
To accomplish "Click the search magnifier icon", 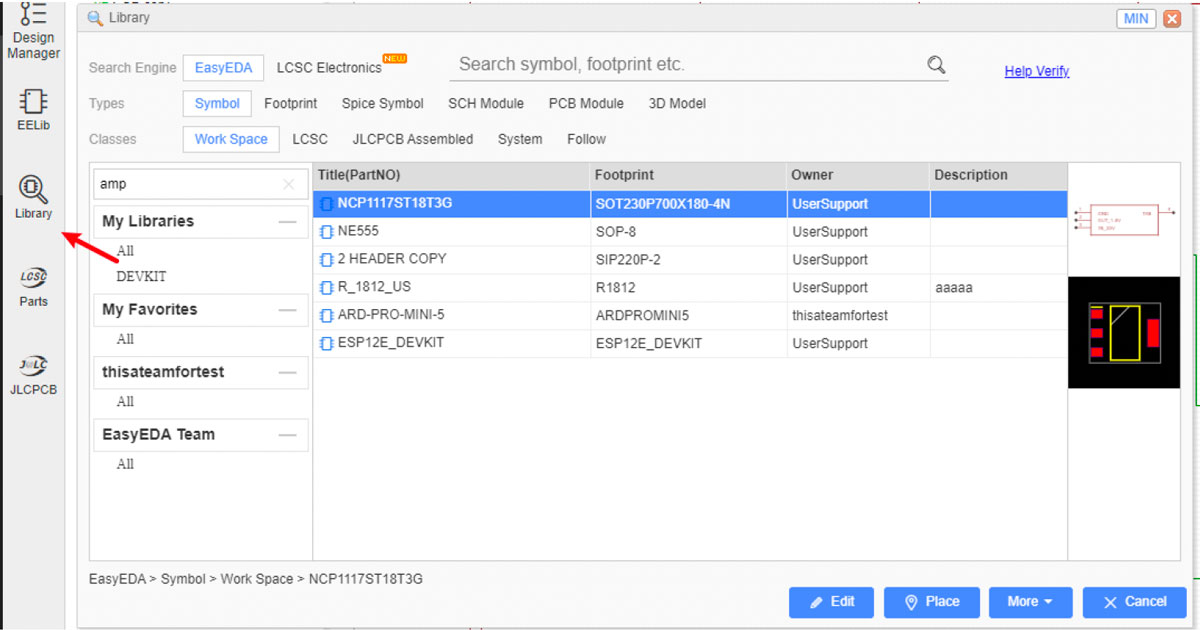I will [x=936, y=65].
